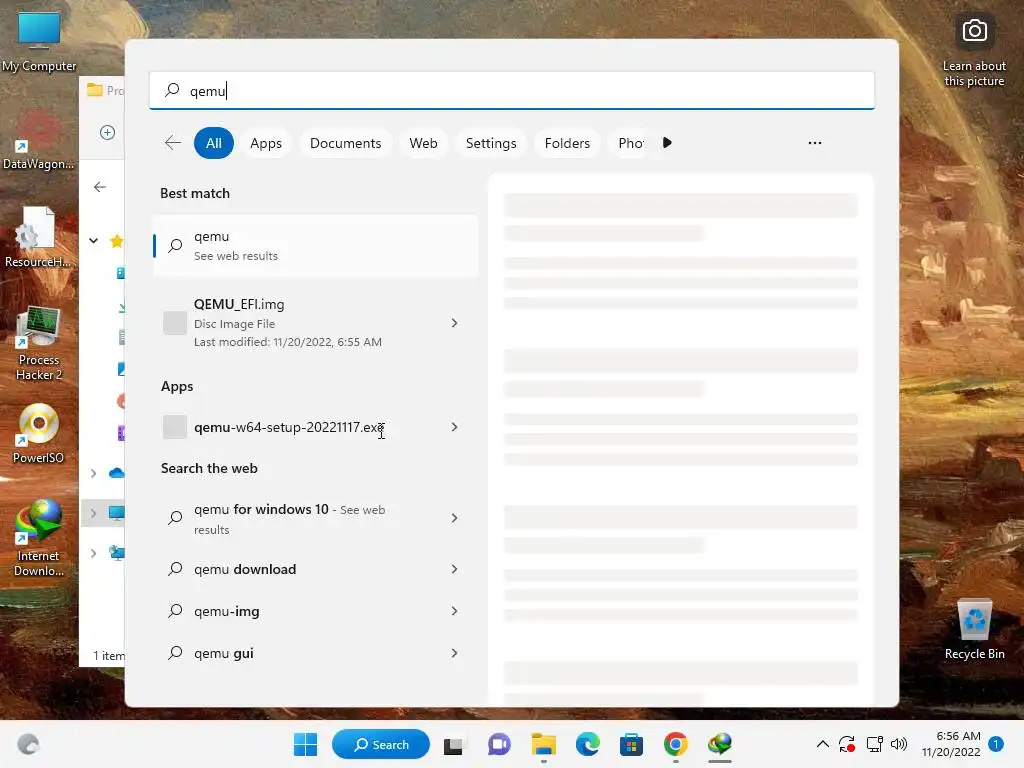Viewport: 1024px width, 768px height.
Task: Switch to Folders filter tab
Action: coord(567,143)
